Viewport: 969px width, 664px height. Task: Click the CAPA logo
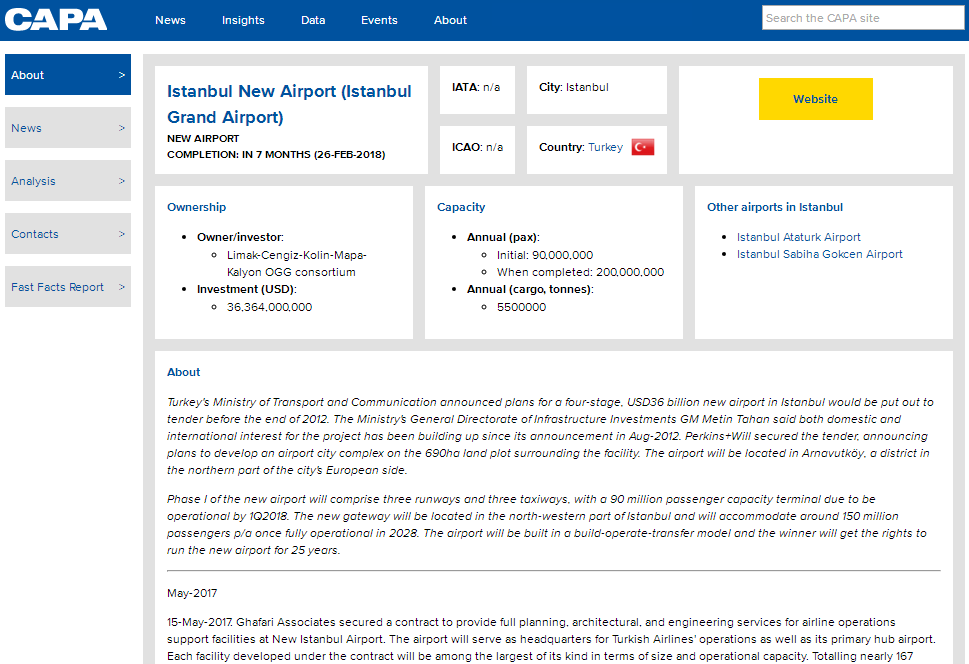point(56,20)
